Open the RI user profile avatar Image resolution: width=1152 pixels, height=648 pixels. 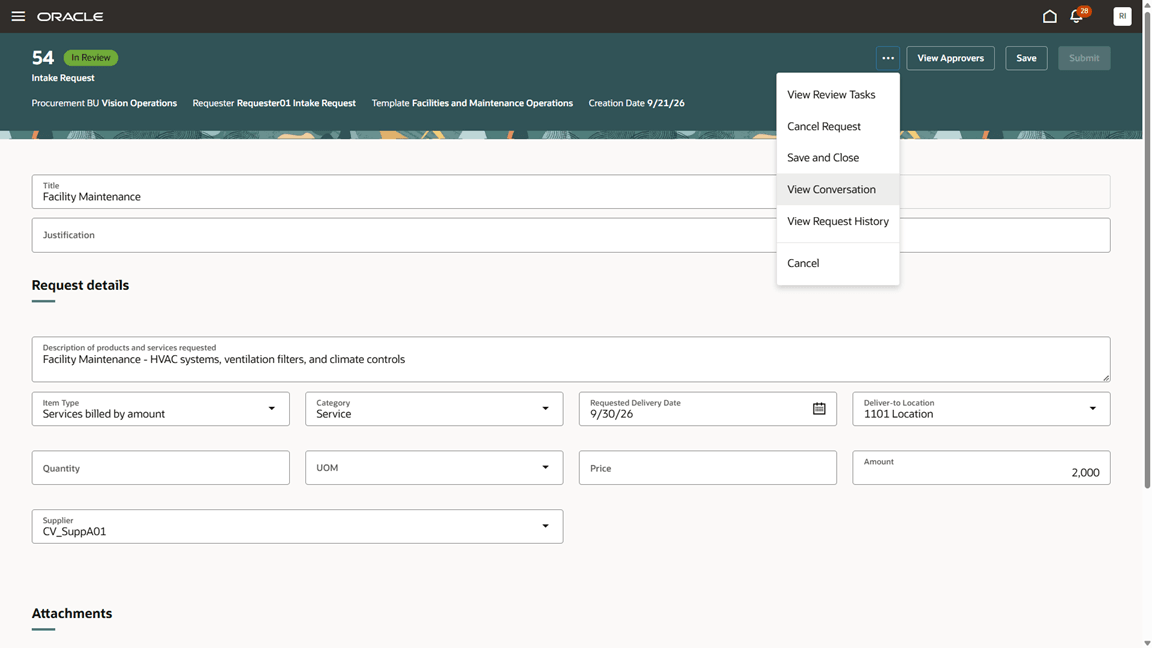point(1122,16)
